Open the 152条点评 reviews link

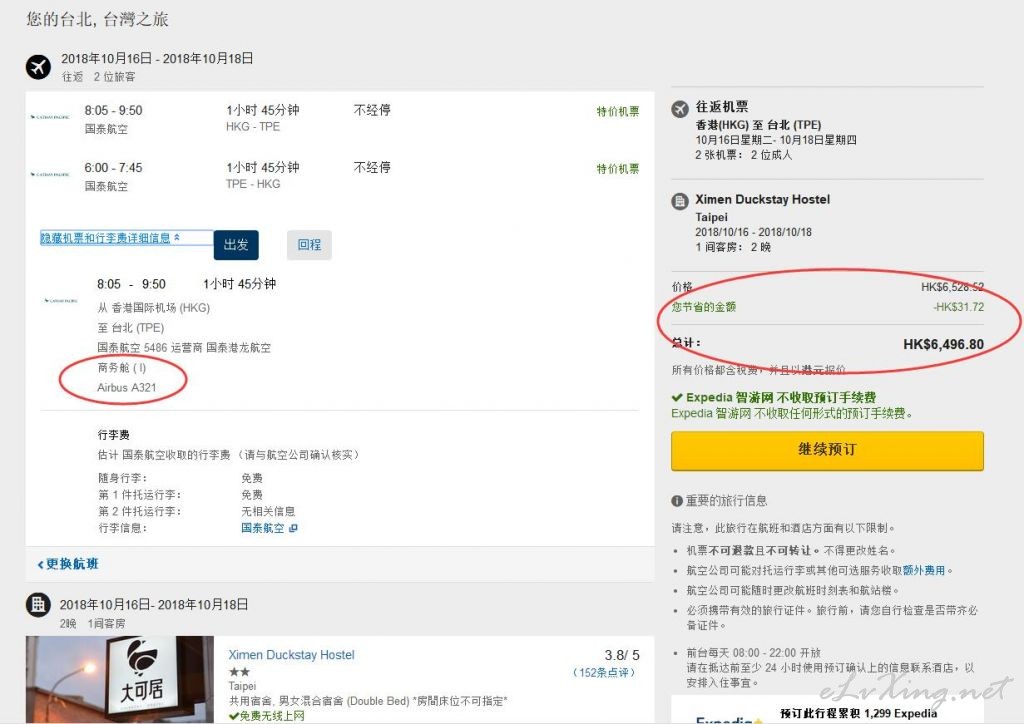click(x=604, y=672)
